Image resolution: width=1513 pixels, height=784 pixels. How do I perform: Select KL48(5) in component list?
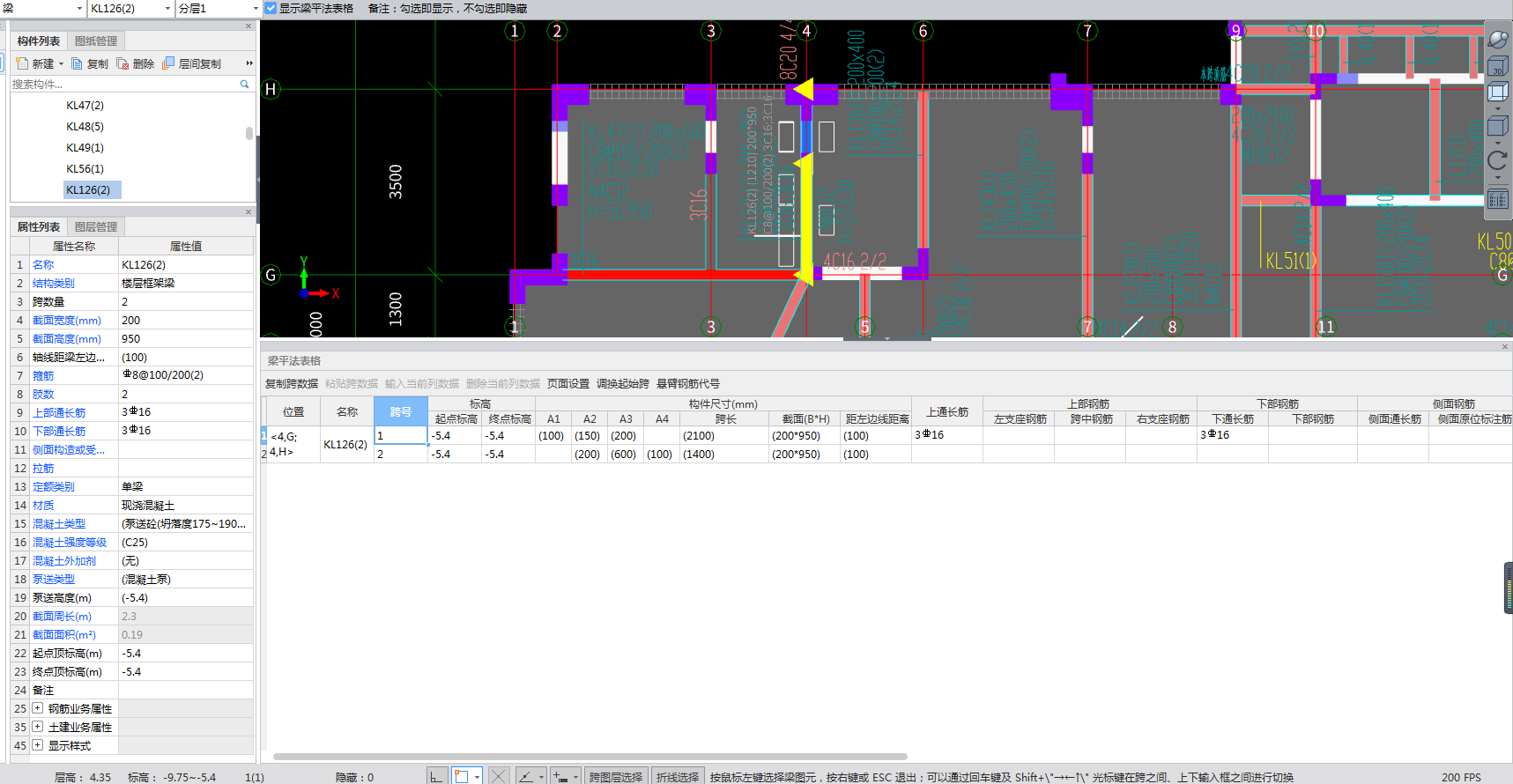(85, 126)
